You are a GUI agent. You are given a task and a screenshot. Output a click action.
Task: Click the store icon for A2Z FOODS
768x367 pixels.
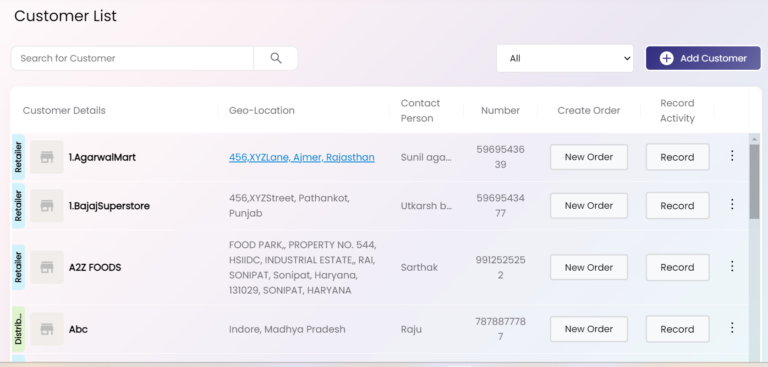click(47, 268)
